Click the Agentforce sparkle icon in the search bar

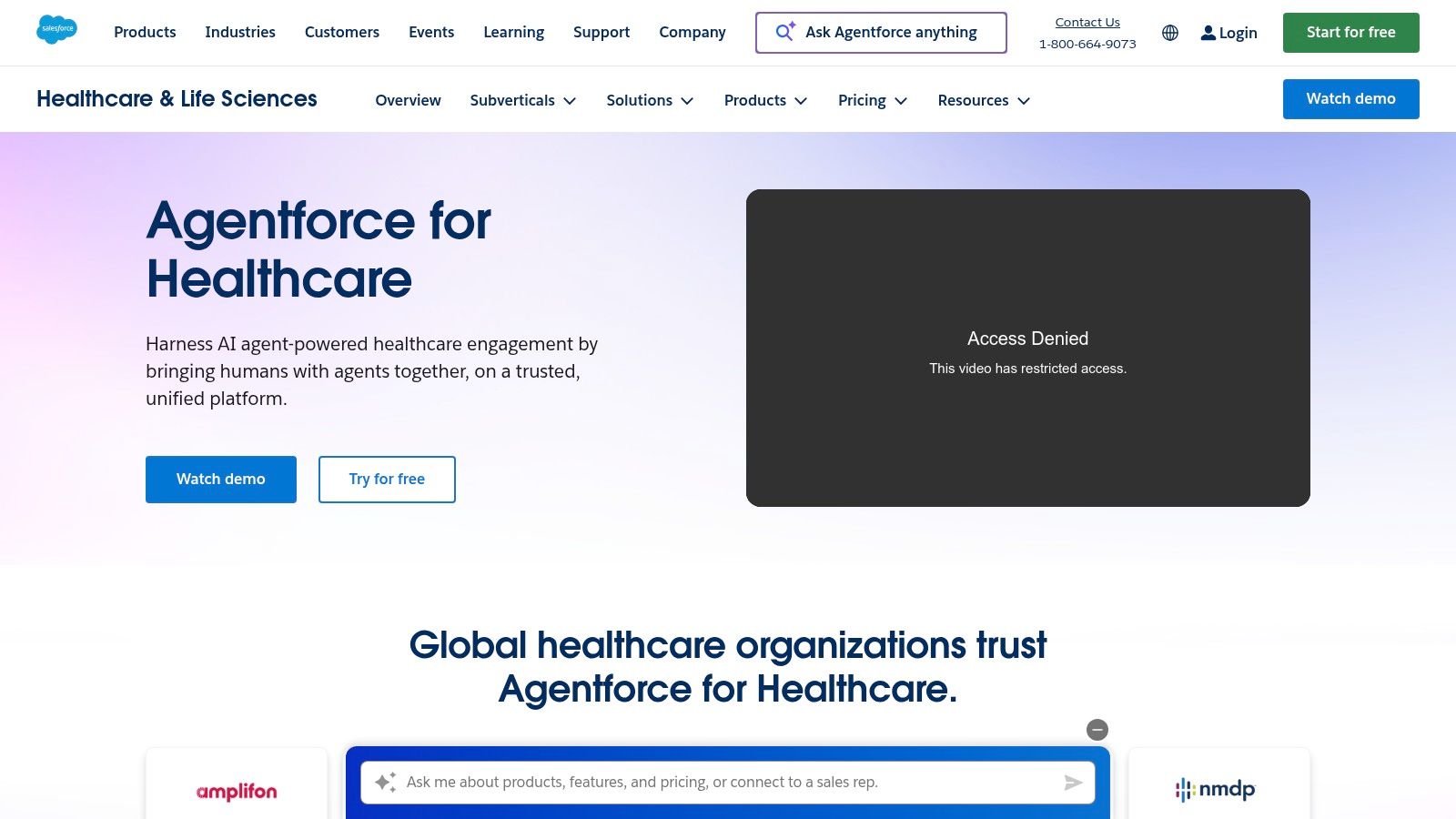[784, 32]
